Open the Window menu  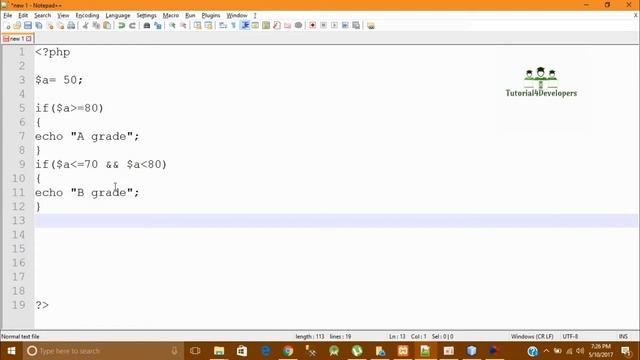coord(237,16)
